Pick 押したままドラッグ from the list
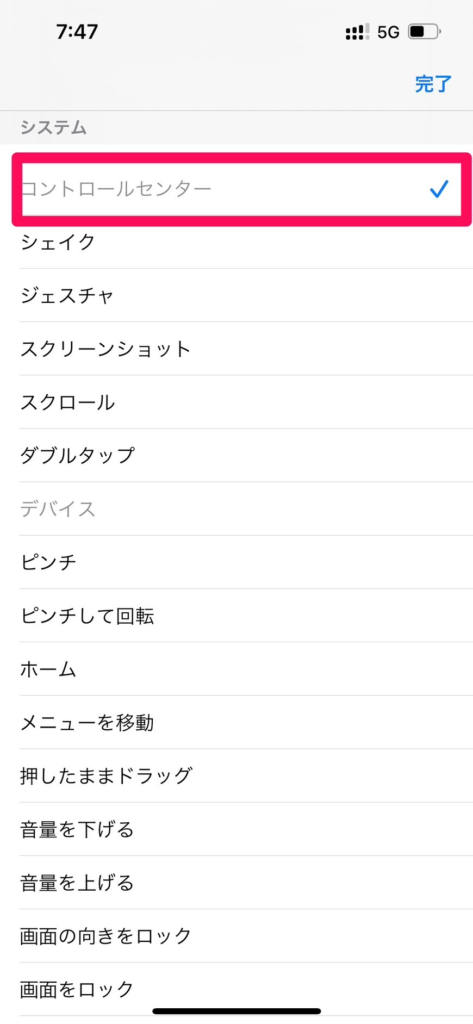This screenshot has width=473, height=1024. 236,776
